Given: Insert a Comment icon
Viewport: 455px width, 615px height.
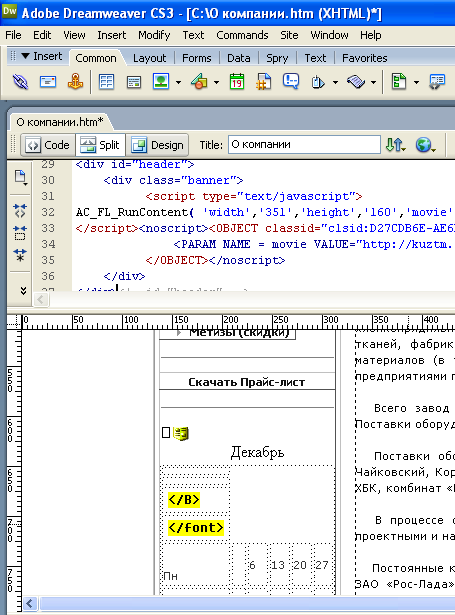Looking at the screenshot, I should (291, 82).
